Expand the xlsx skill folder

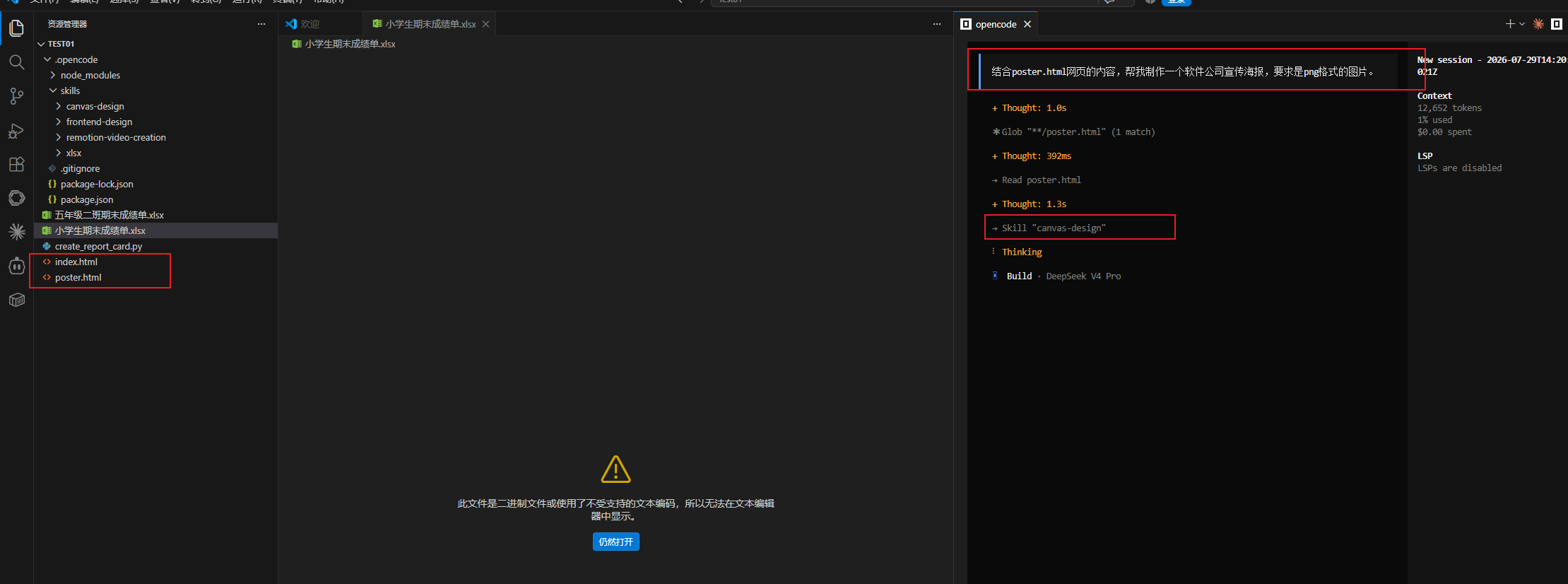coord(59,153)
